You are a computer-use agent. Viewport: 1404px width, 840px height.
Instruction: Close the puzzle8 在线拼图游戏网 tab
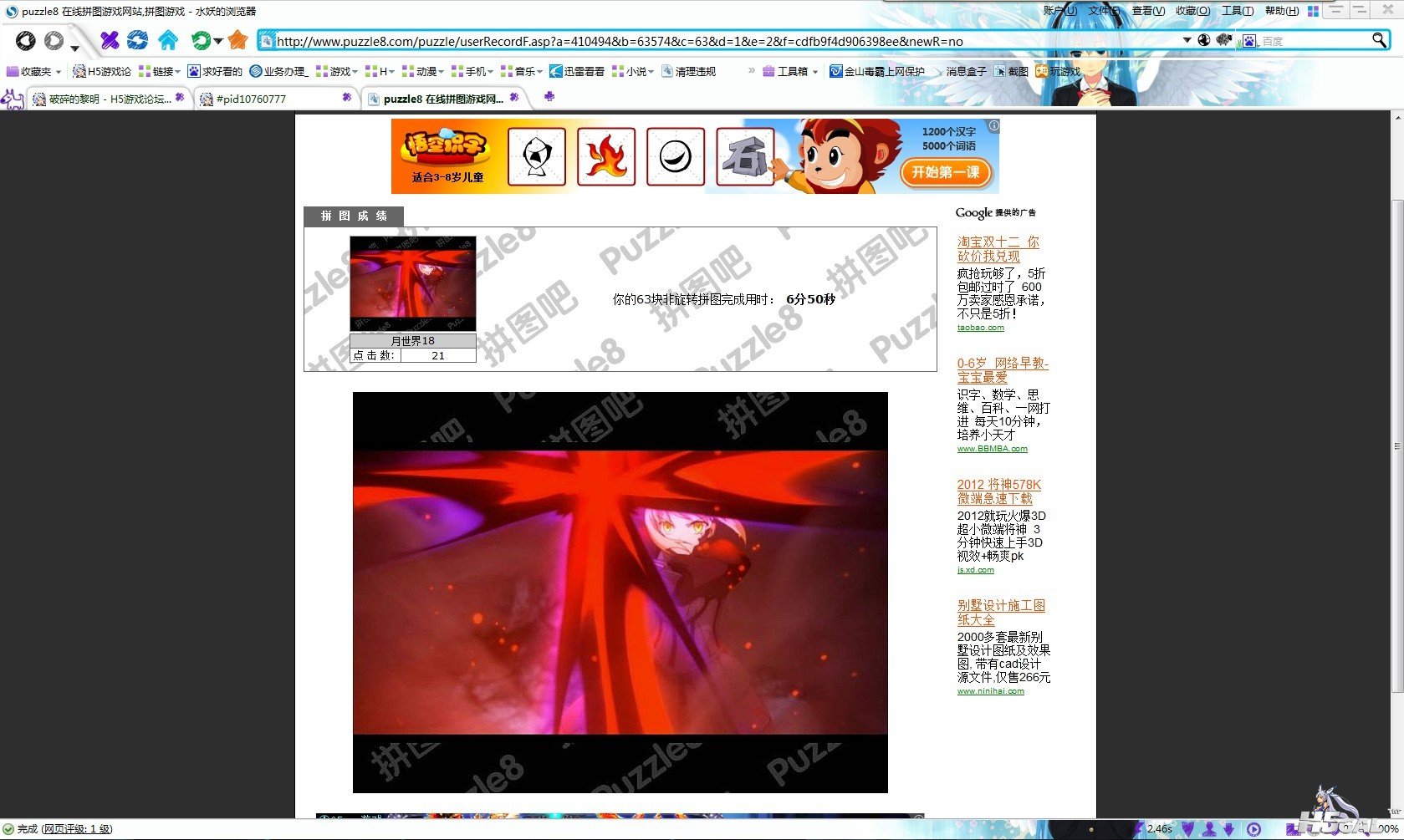(x=514, y=98)
